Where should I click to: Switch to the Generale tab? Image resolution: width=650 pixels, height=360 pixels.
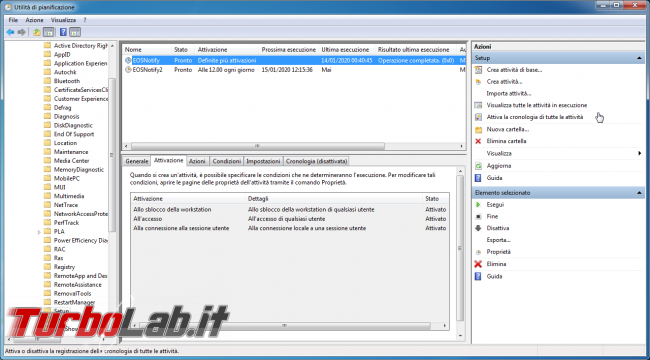(137, 161)
